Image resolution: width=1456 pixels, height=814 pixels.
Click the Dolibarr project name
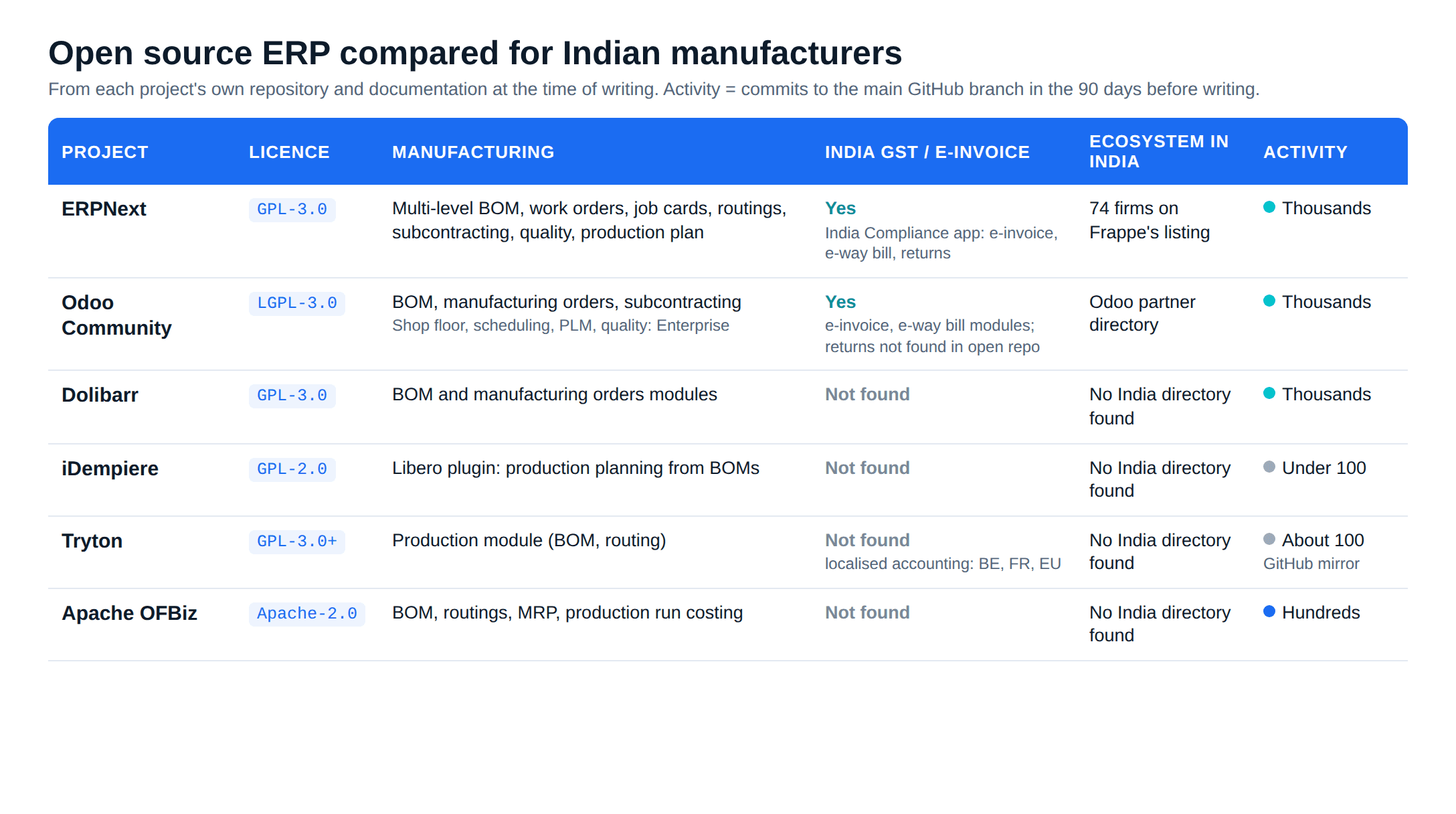point(100,395)
